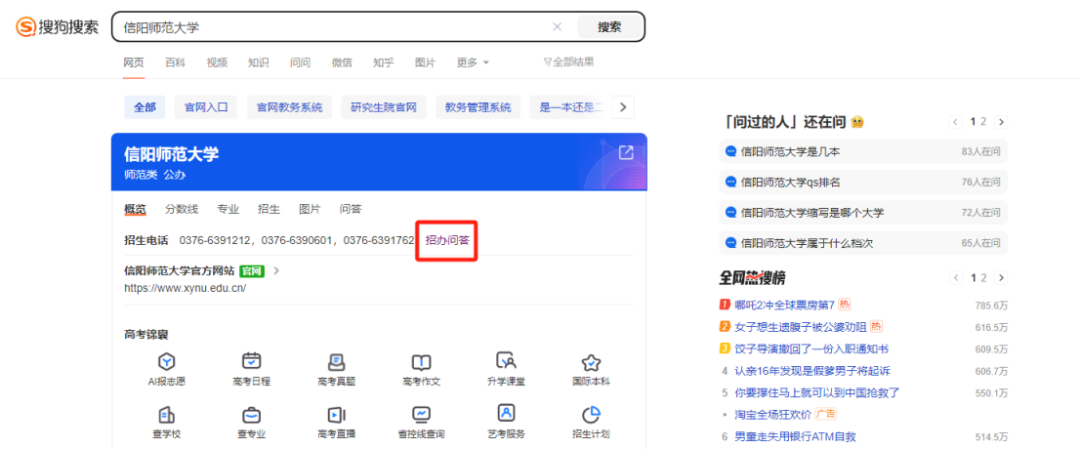Expand arrow next to official website title
Image resolution: width=1080 pixels, height=449 pixels.
click(x=276, y=271)
